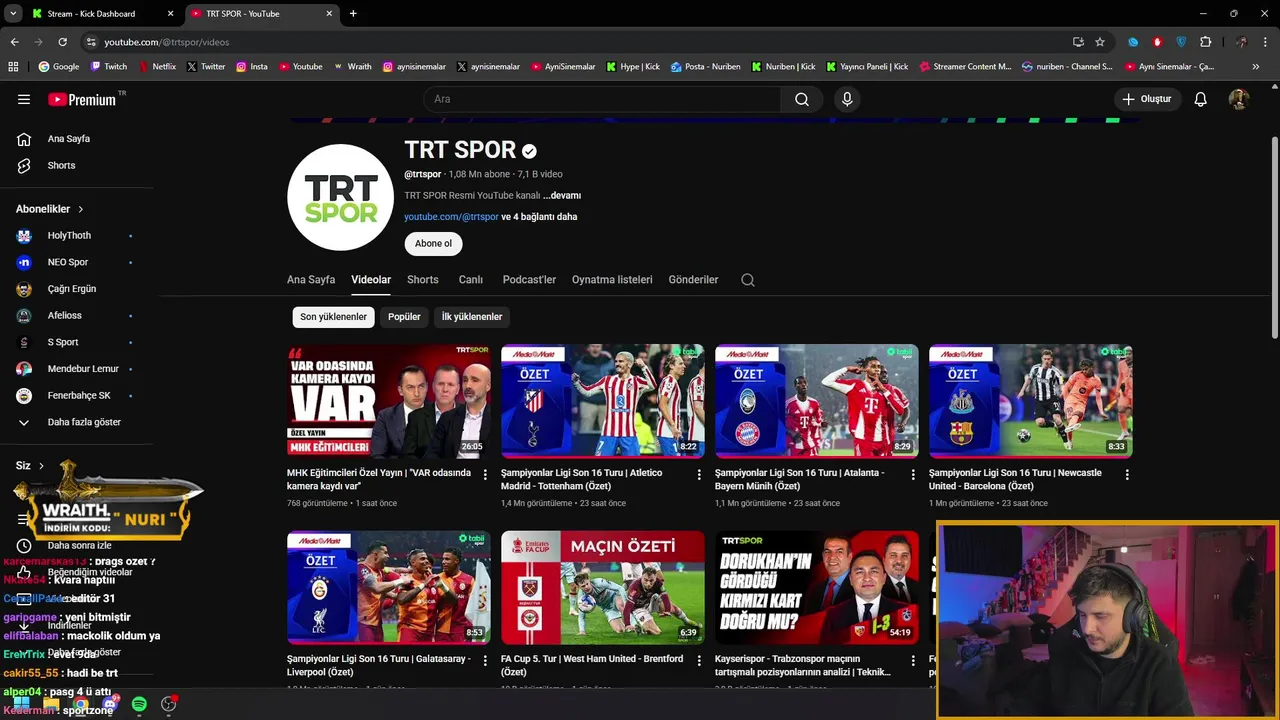
Task: Open options for Atletico Madrid - Tottenham video
Action: tap(699, 475)
